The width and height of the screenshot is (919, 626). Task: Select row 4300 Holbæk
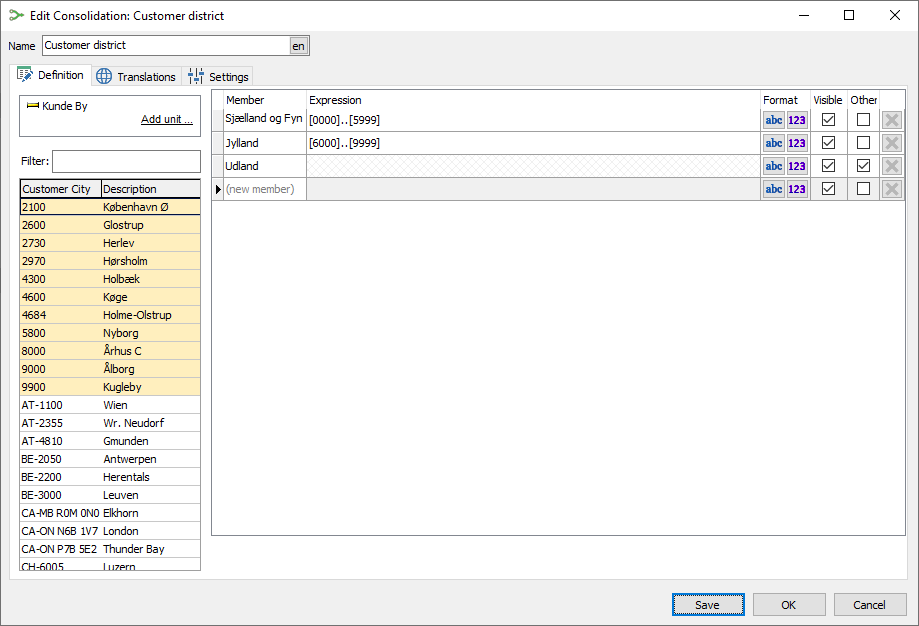point(110,279)
